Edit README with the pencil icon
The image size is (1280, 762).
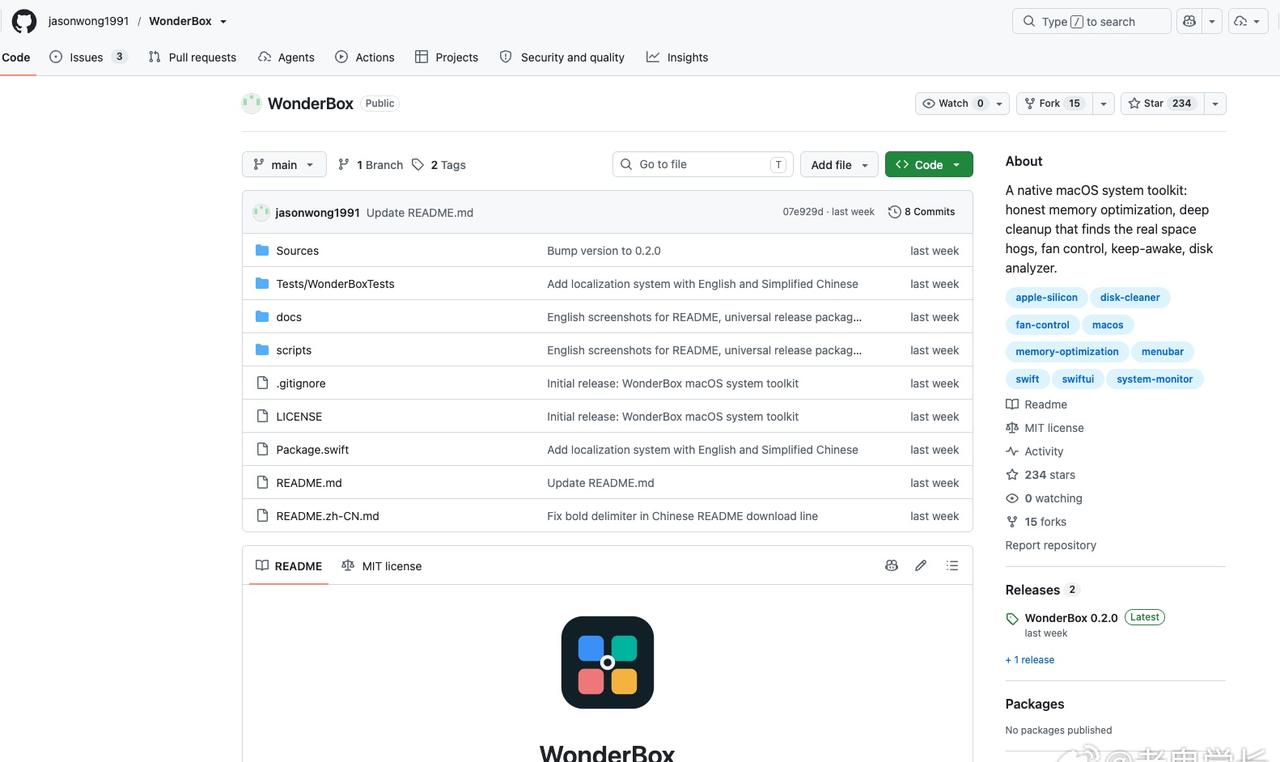click(921, 566)
